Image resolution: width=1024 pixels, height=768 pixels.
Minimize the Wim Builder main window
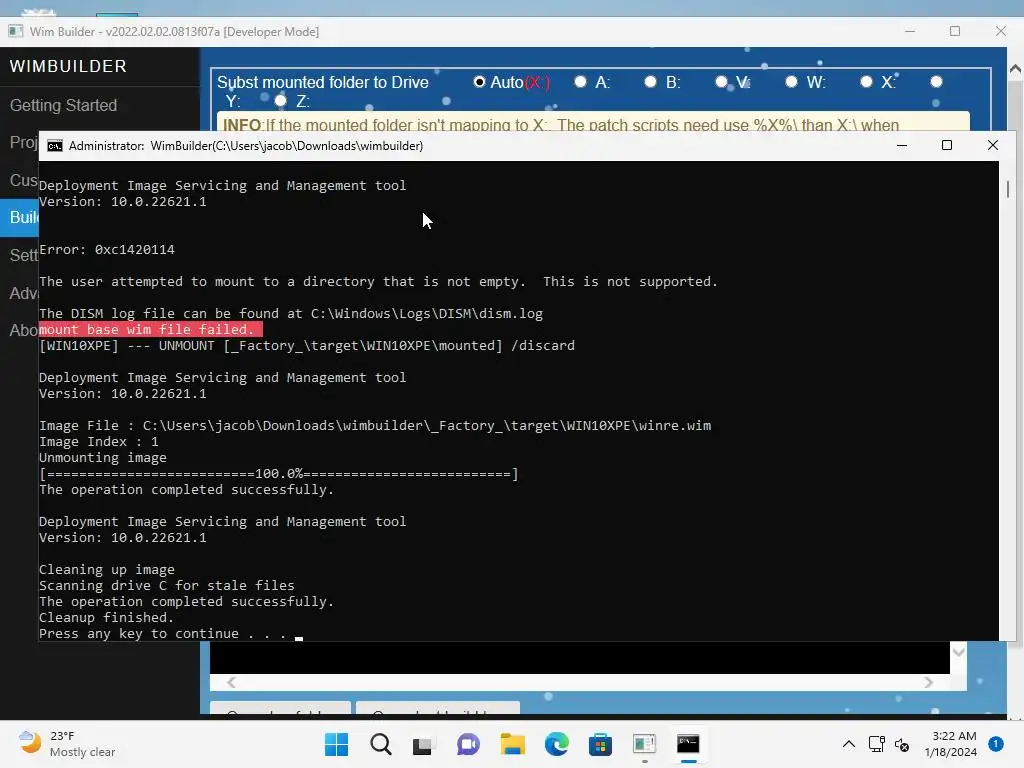[910, 31]
